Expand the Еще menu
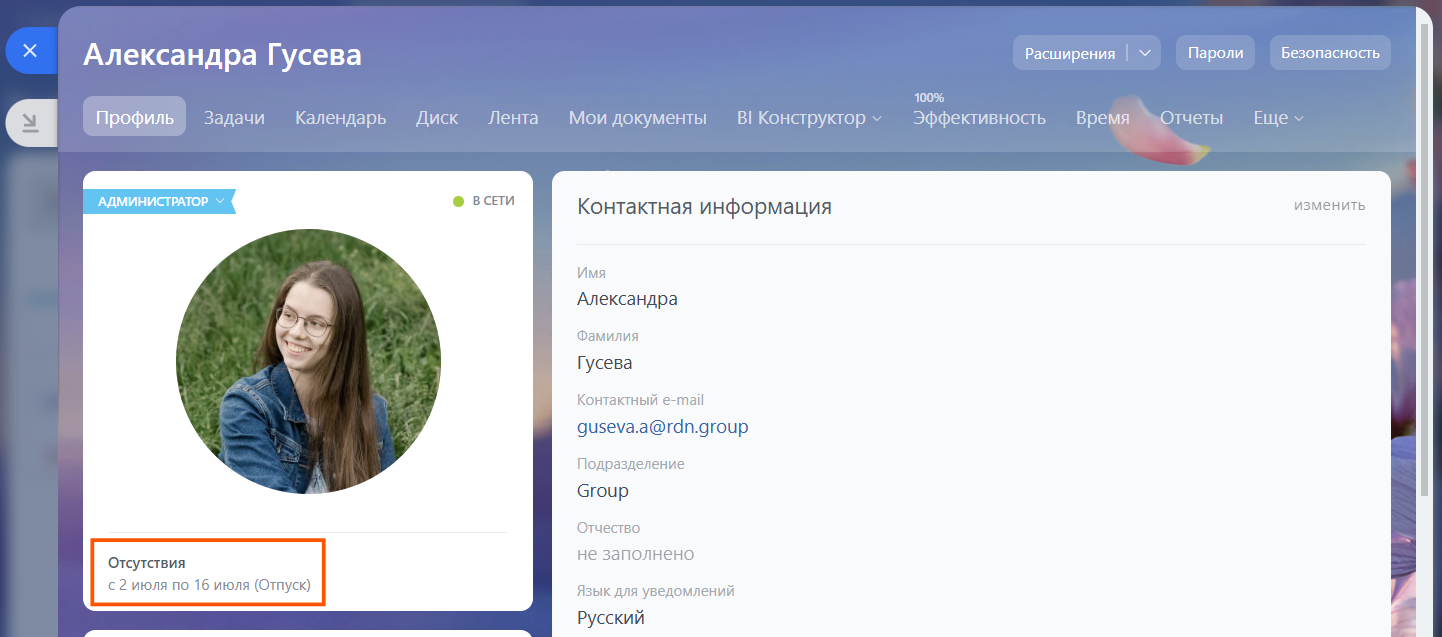This screenshot has height=637, width=1442. (x=1278, y=117)
